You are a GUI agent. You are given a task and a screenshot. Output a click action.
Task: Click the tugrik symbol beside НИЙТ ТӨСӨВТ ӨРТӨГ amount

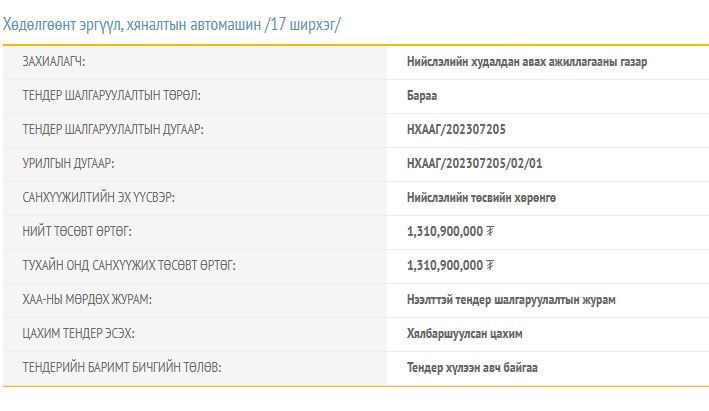tap(490, 231)
